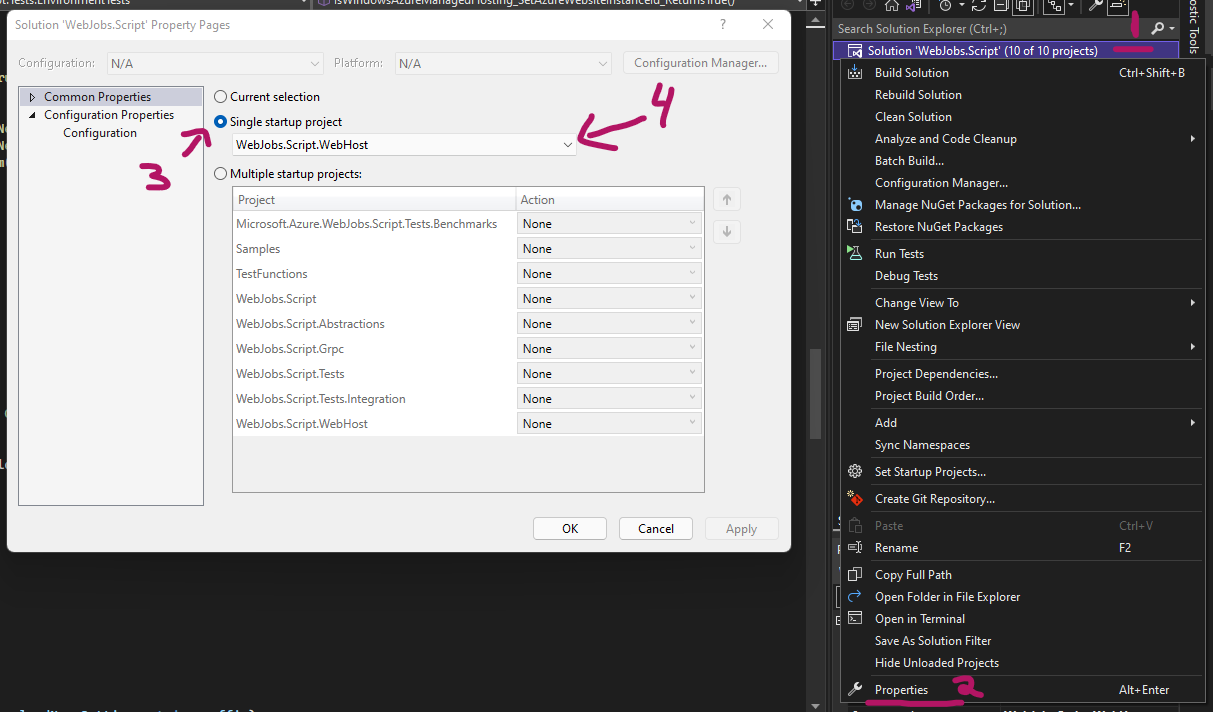
Task: Open the WebJobs.Script.WebHost startup project dropdown
Action: tap(405, 145)
